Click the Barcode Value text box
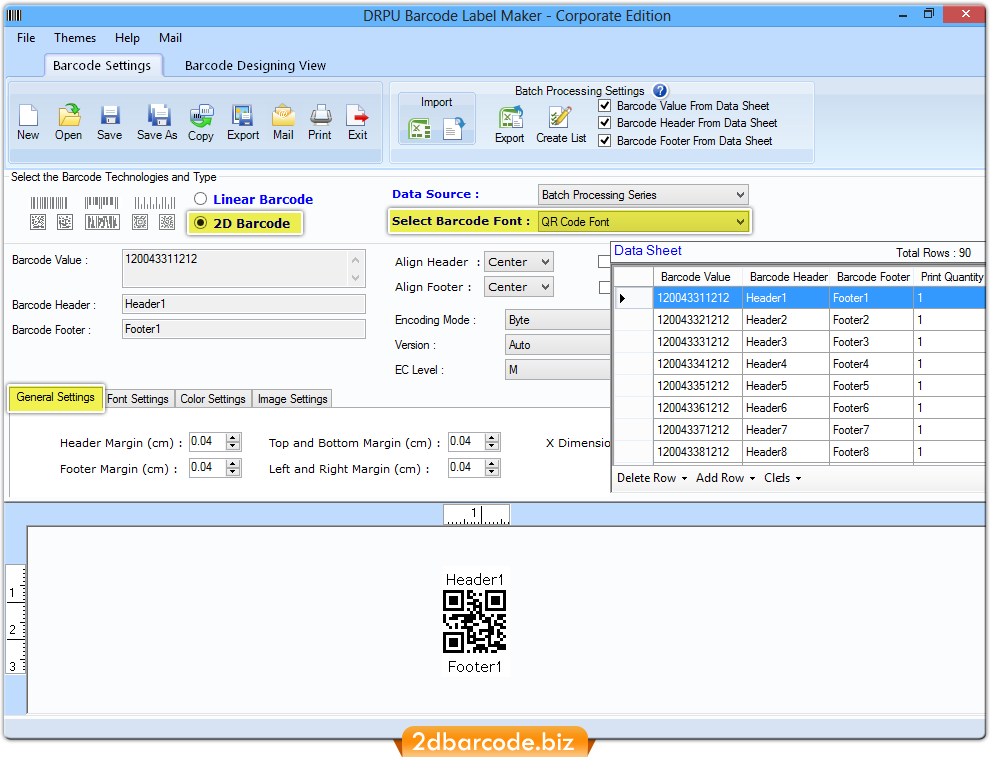The image size is (990, 757). [x=243, y=268]
